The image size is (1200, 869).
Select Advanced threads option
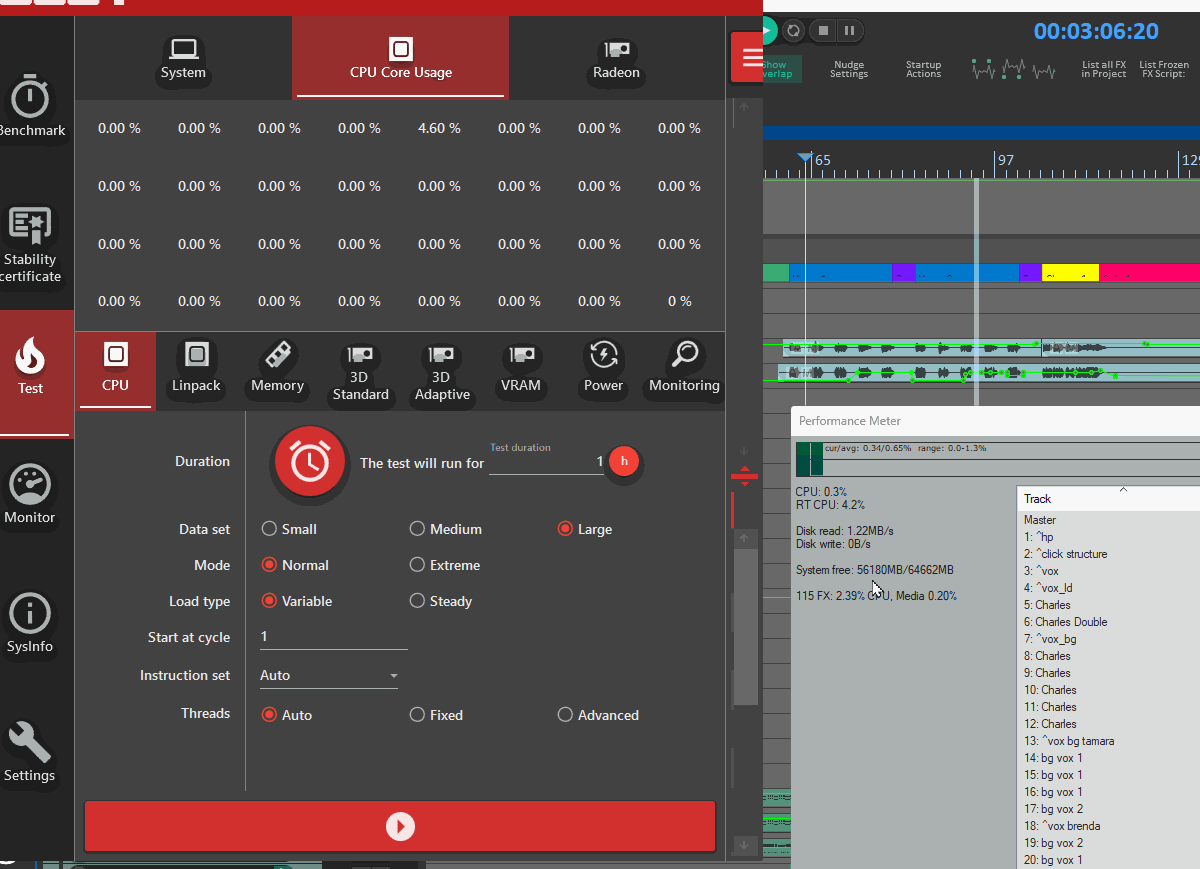[598, 715]
